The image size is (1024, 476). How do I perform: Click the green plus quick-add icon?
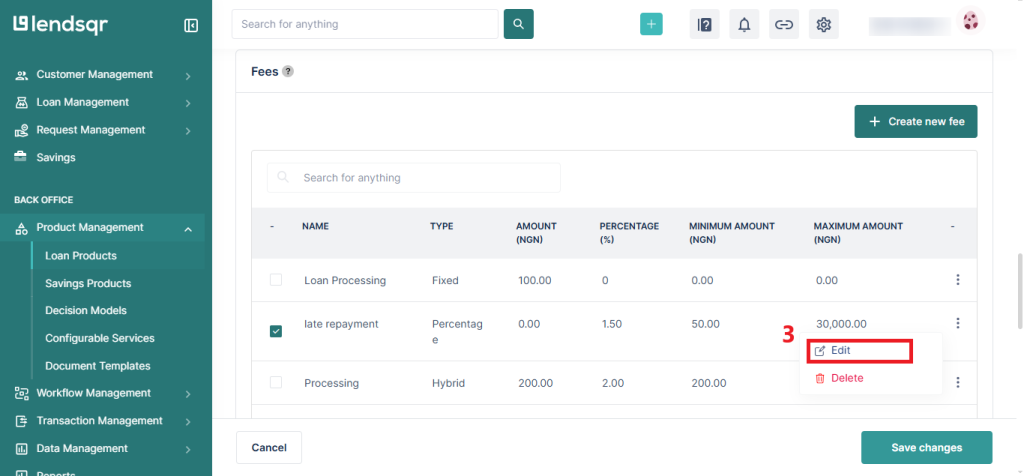651,25
